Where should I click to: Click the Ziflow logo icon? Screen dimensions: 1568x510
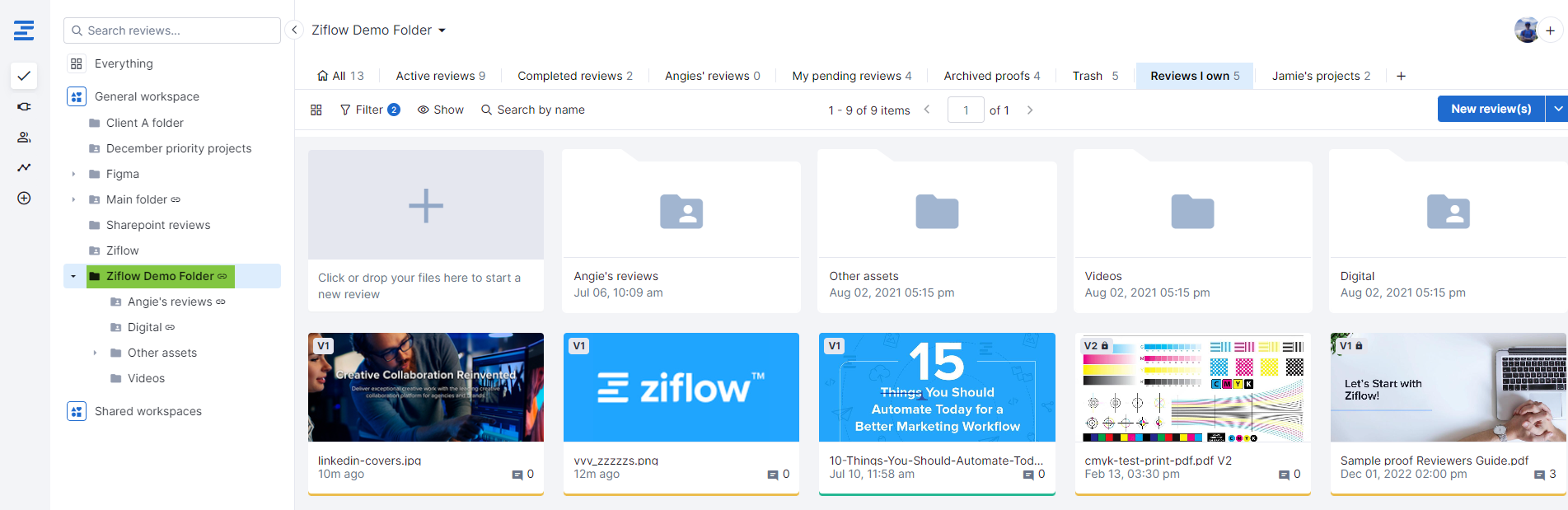coord(24,30)
